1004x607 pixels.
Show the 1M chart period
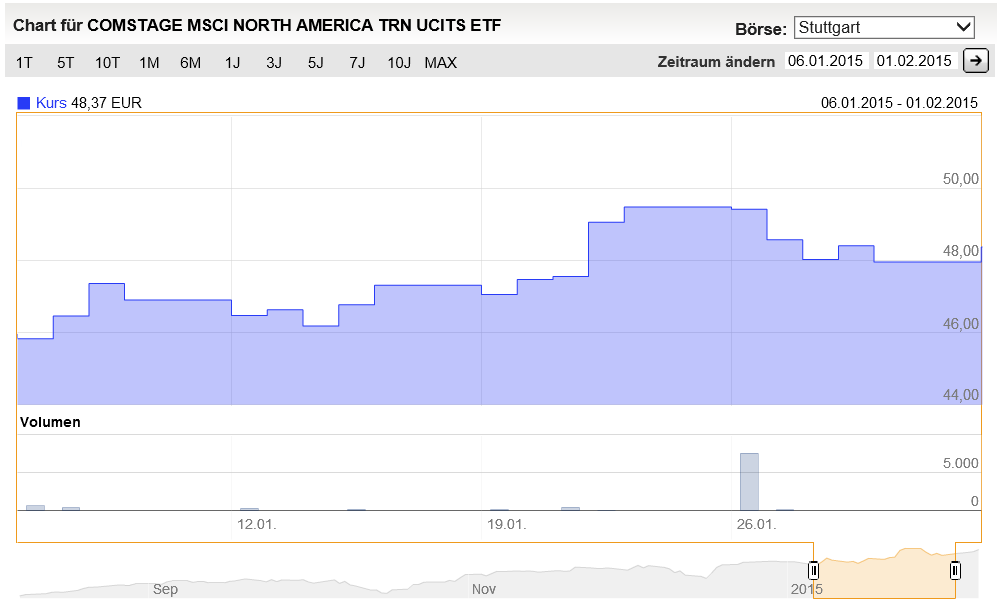(x=149, y=62)
